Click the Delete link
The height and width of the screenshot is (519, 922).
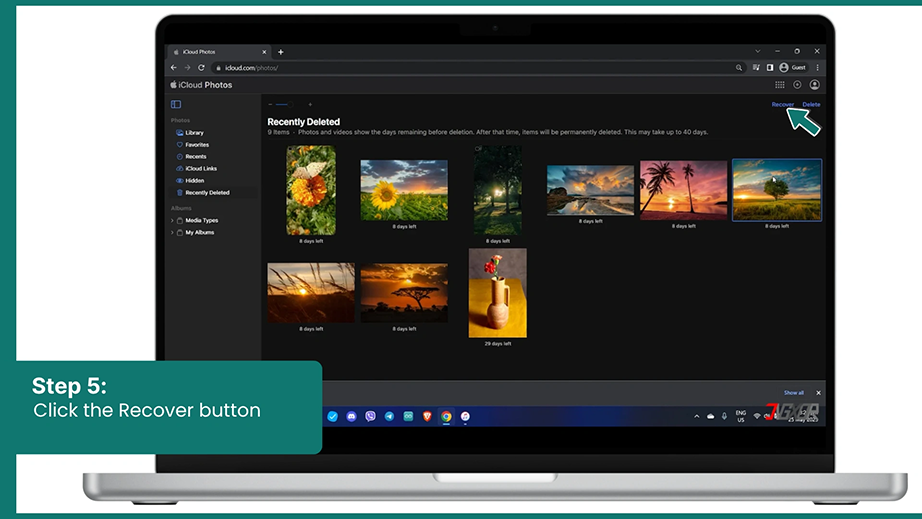pyautogui.click(x=811, y=105)
